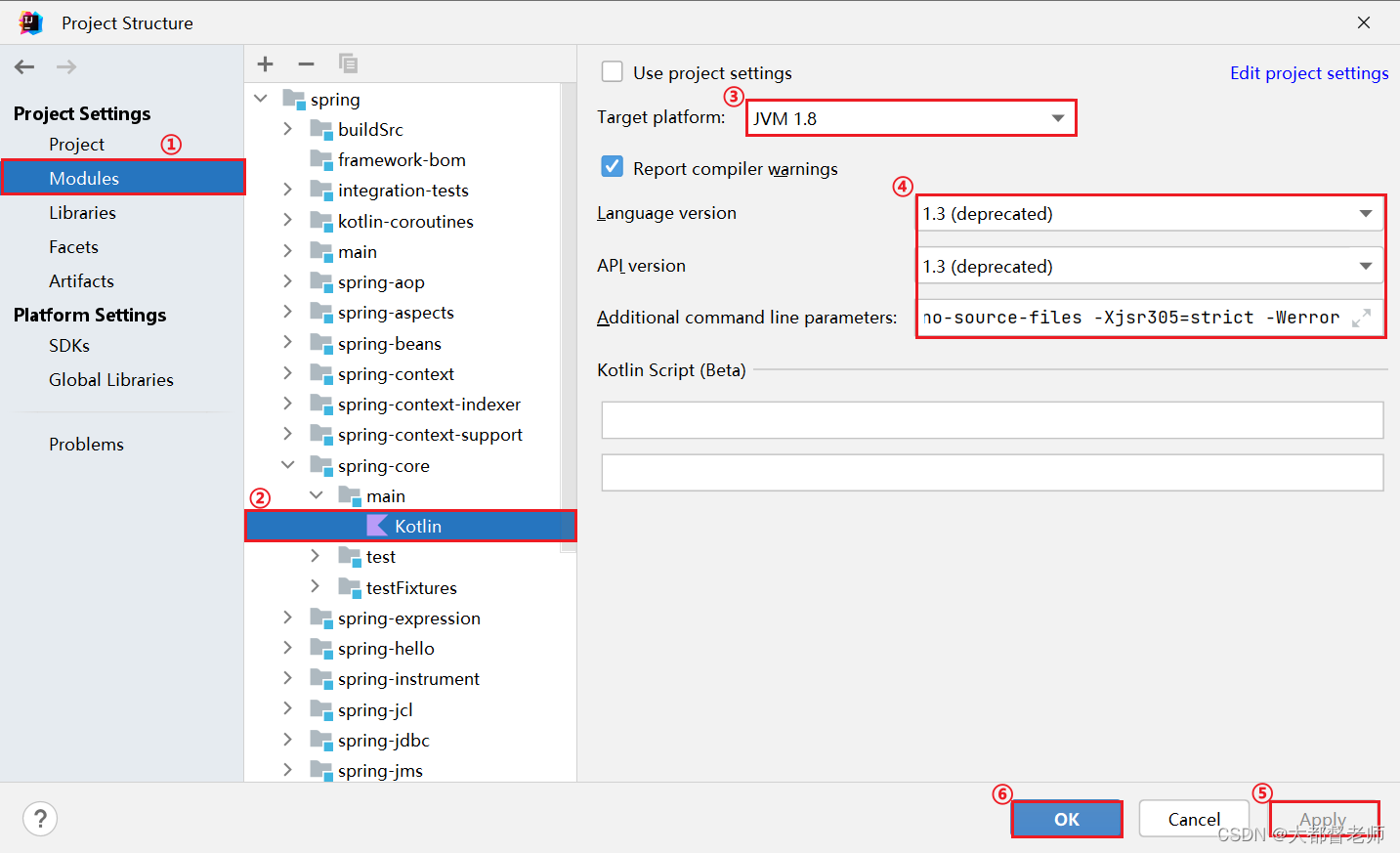Open the Target platform JVM 1.8 dropdown

point(911,118)
